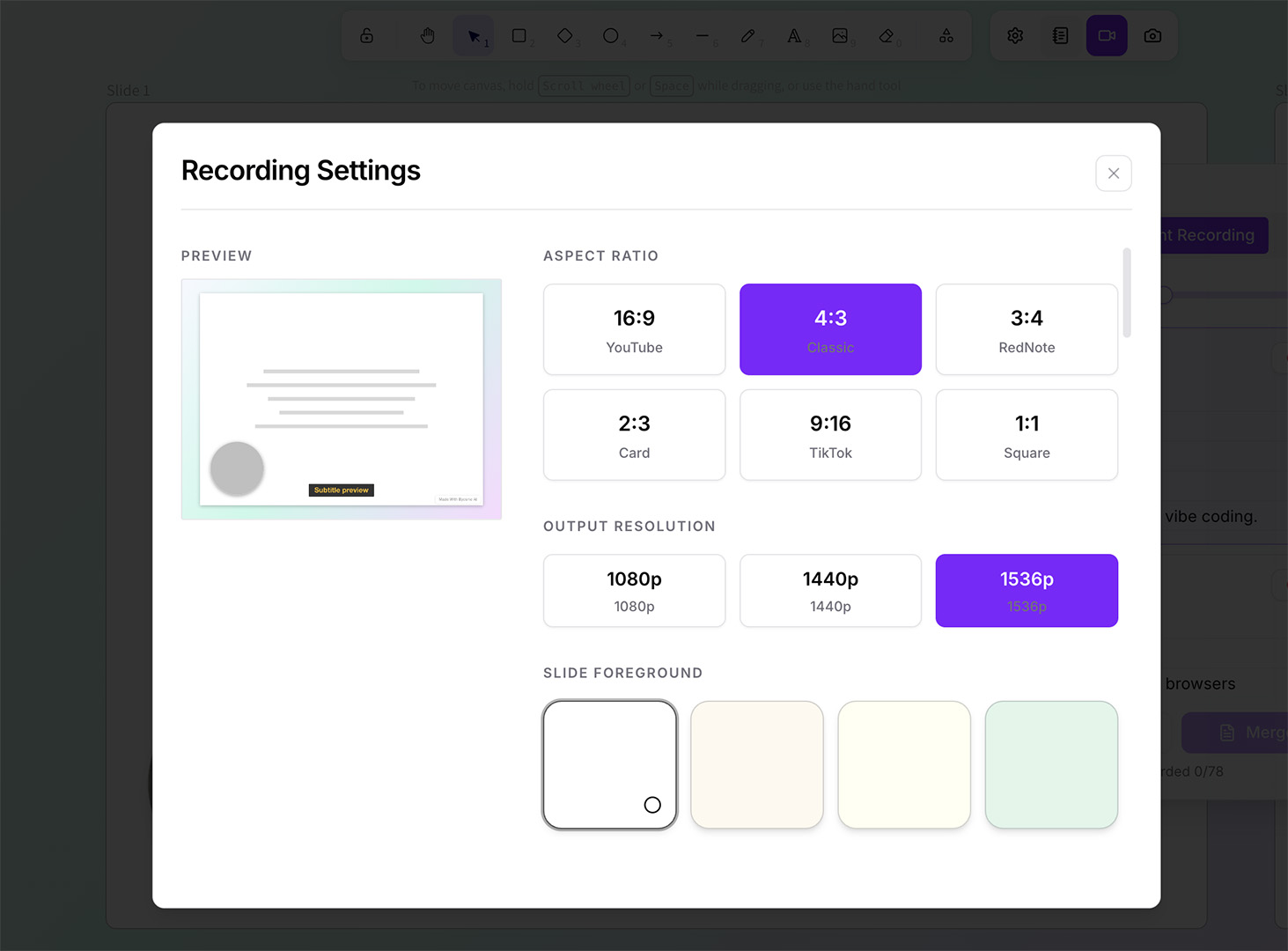The width and height of the screenshot is (1288, 951).
Task: Select the Selection arrow tool
Action: pyautogui.click(x=474, y=36)
